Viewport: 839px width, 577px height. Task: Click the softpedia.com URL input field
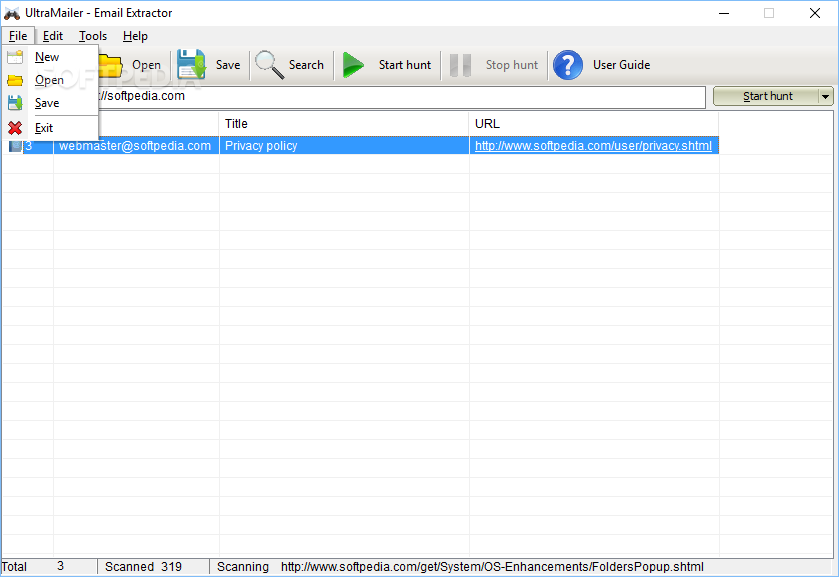coord(401,96)
